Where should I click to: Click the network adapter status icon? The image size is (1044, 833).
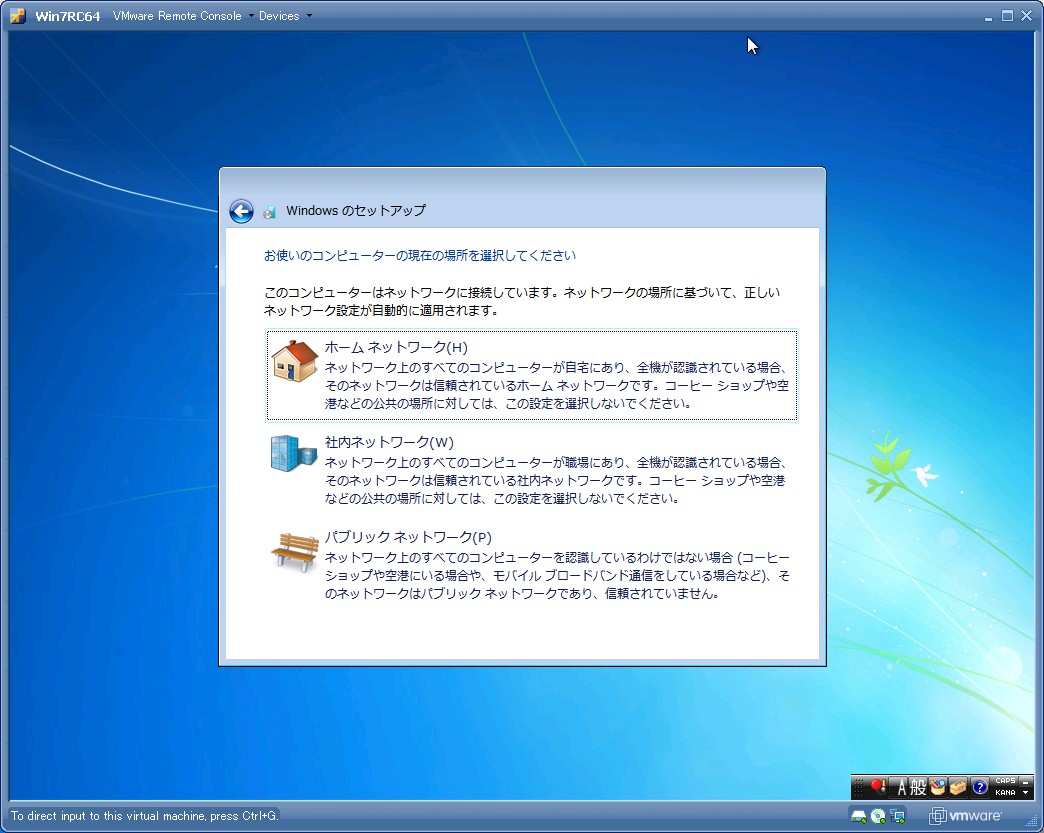[x=898, y=816]
